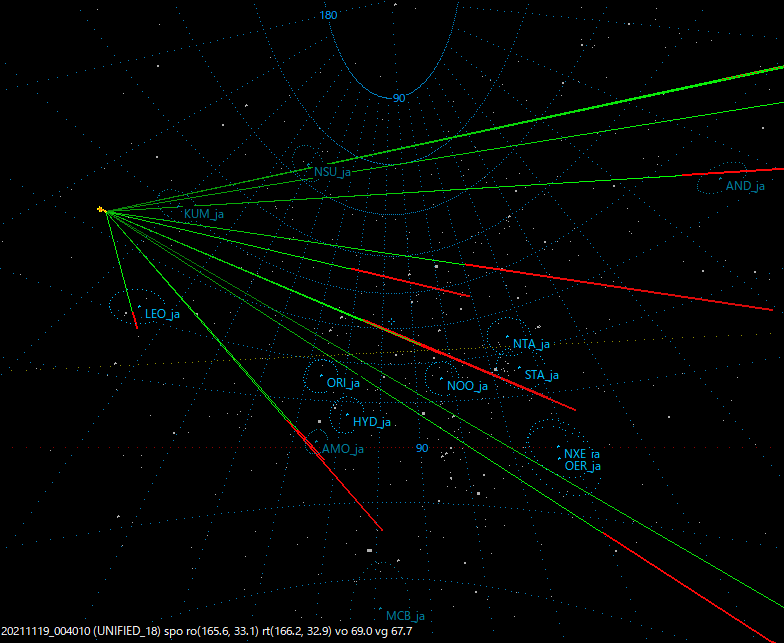Click the HYD_ja radiant label
Viewport: 784px width, 643px height.
[x=372, y=422]
